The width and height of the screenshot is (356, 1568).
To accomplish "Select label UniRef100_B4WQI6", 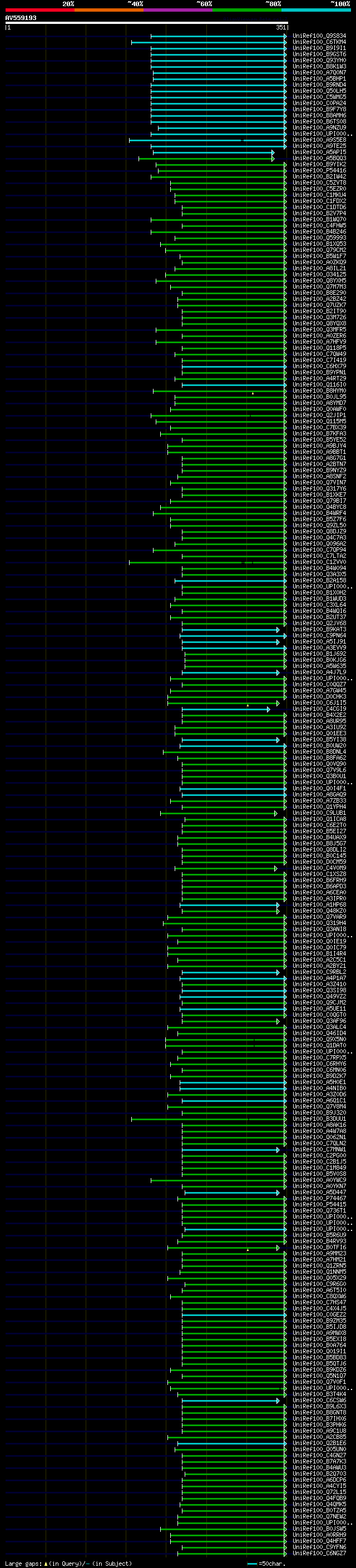I will pyautogui.click(x=319, y=611).
